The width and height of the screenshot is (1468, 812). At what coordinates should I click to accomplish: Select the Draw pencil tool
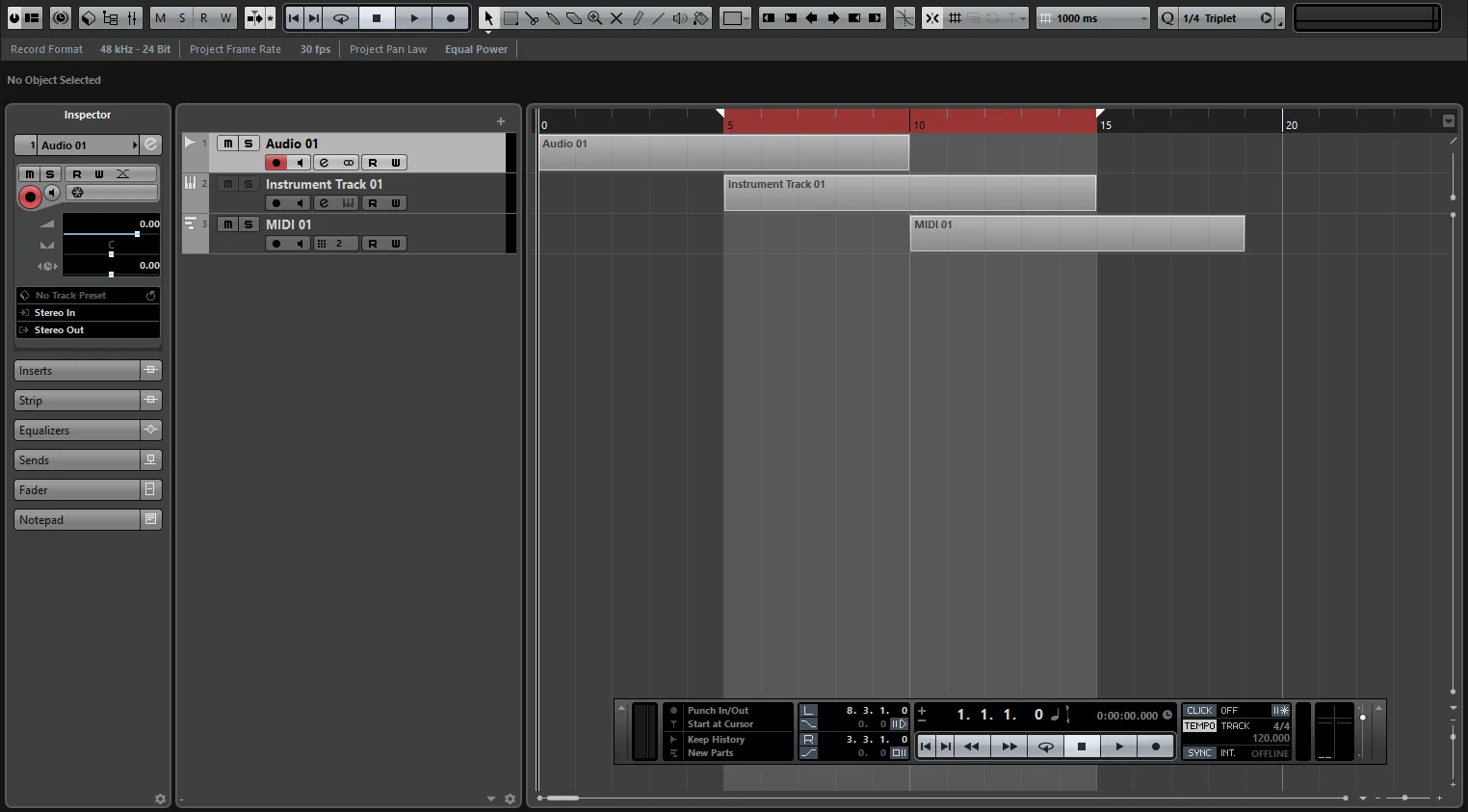pyautogui.click(x=638, y=18)
